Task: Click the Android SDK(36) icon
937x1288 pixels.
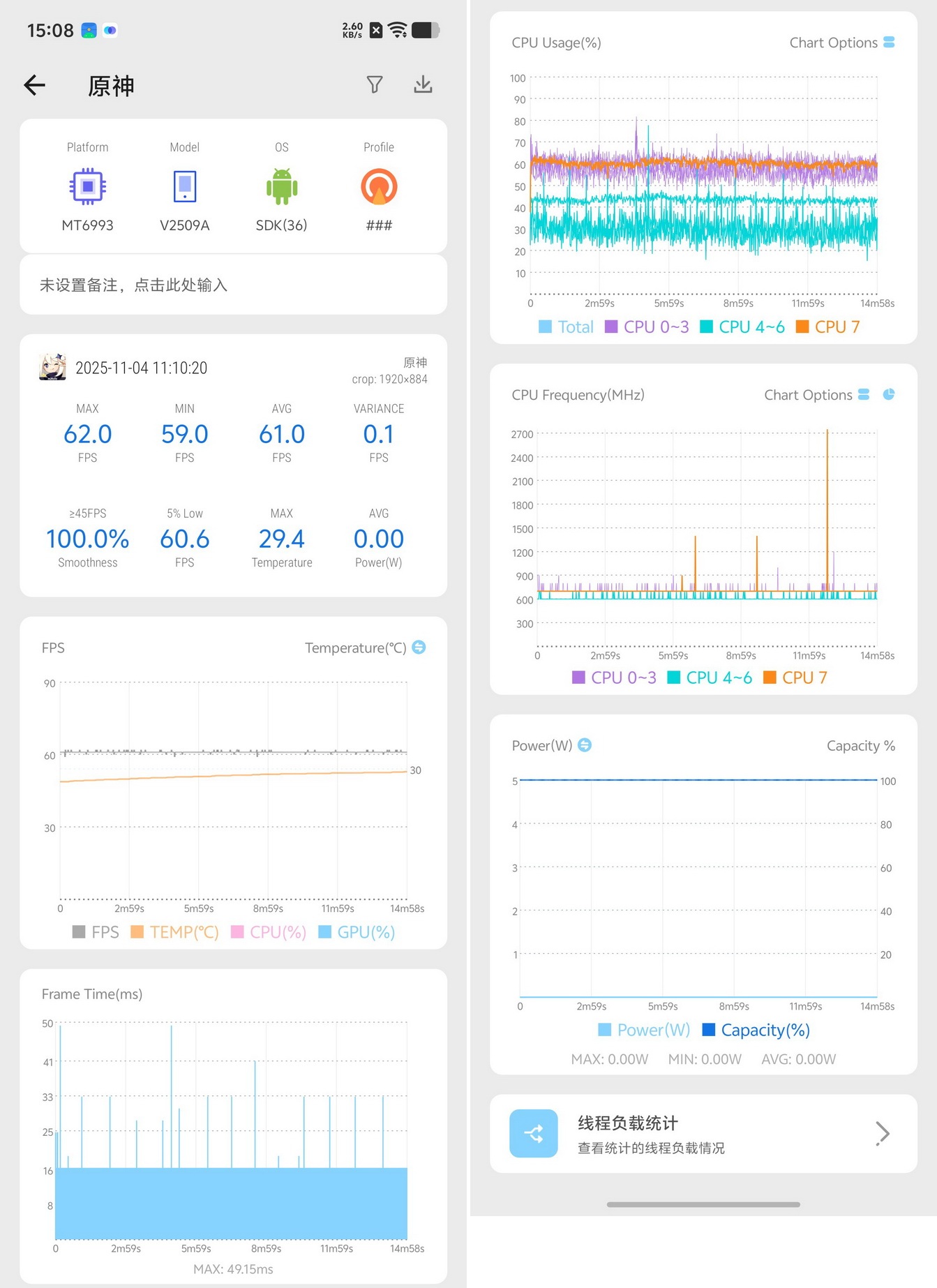Action: (282, 186)
